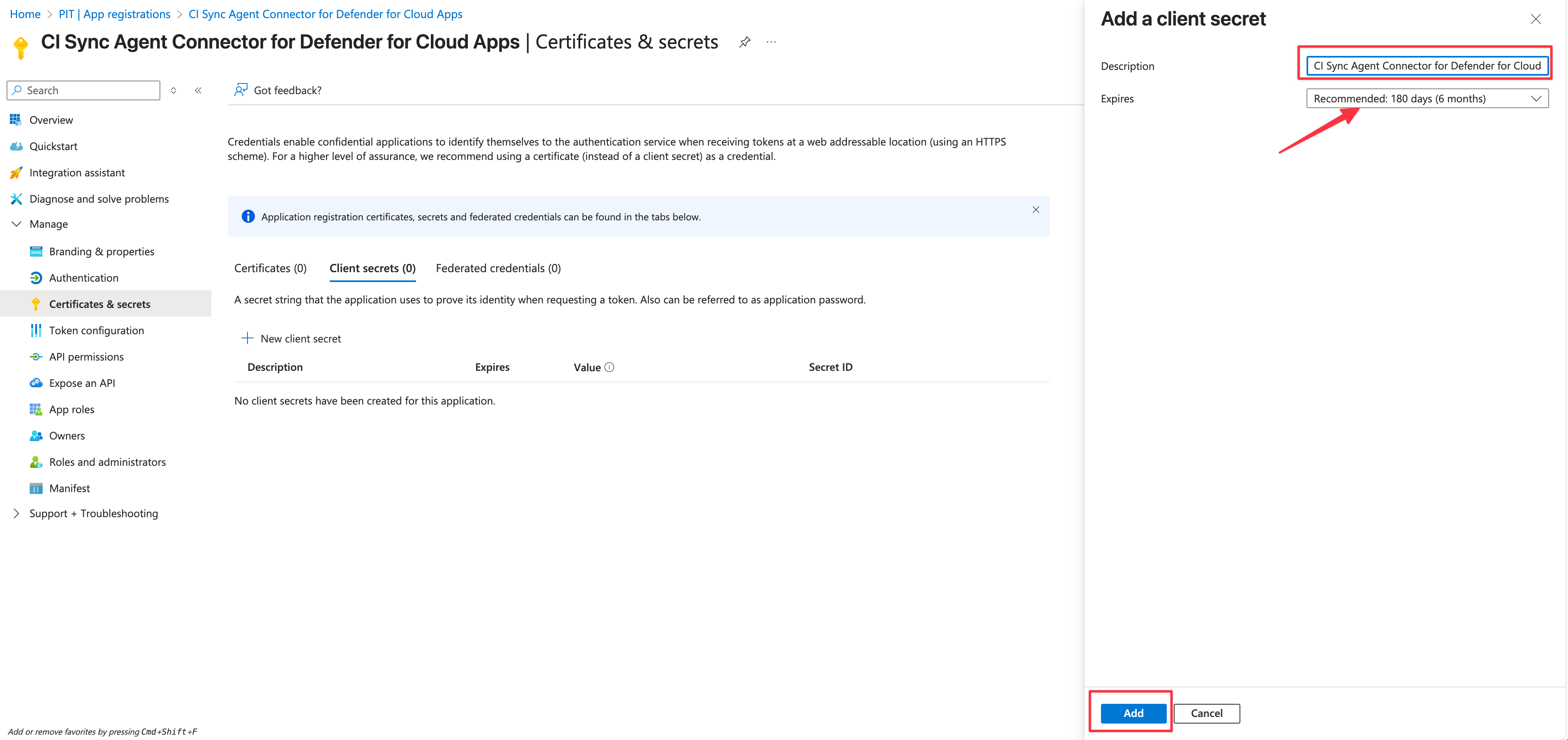
Task: Click the search magnifier icon in sidebar
Action: (18, 90)
